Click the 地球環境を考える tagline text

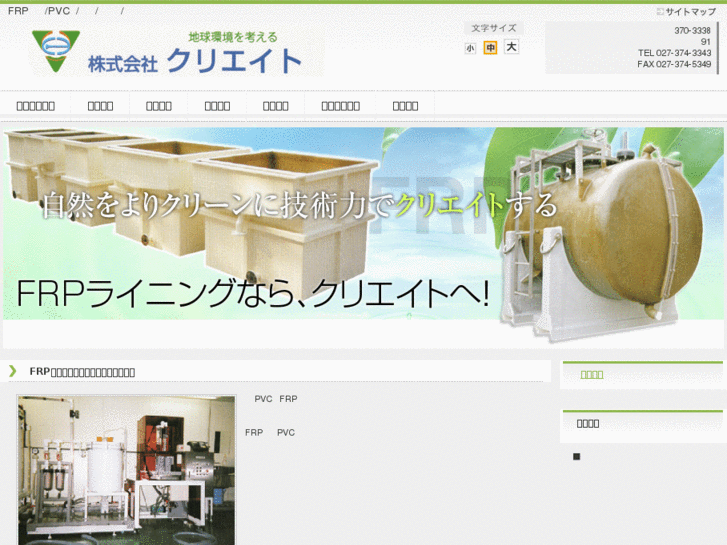(233, 37)
